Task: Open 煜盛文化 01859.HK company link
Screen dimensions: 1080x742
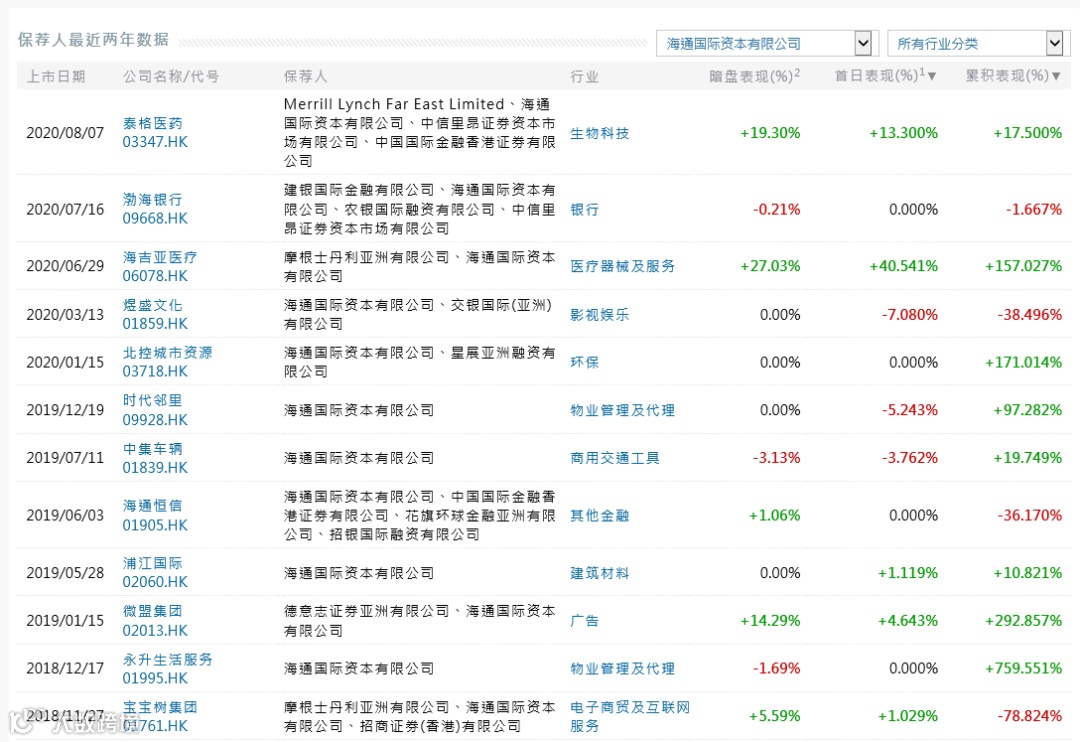Action: coord(155,314)
